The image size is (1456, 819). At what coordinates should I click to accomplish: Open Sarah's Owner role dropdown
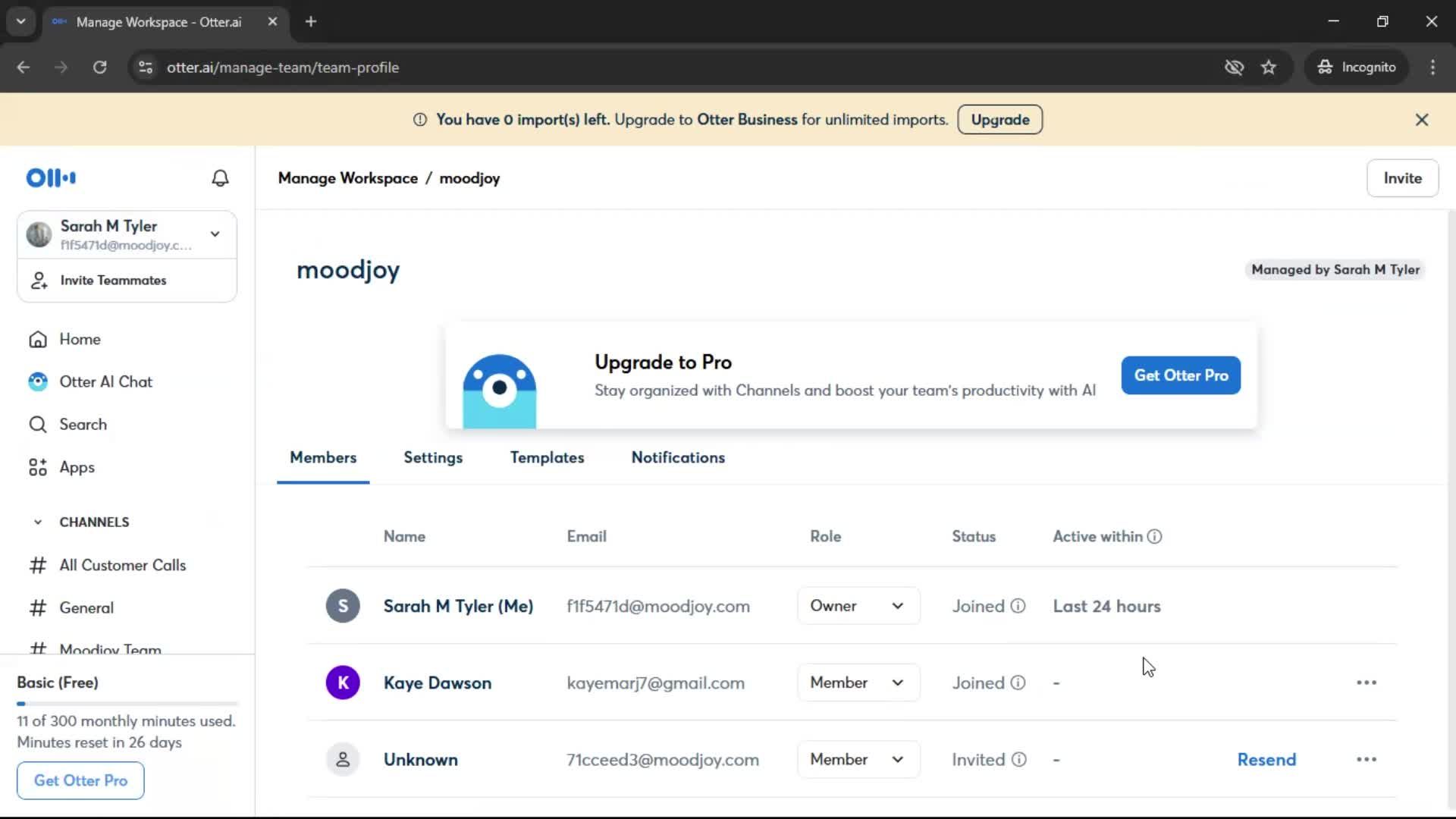(x=858, y=606)
